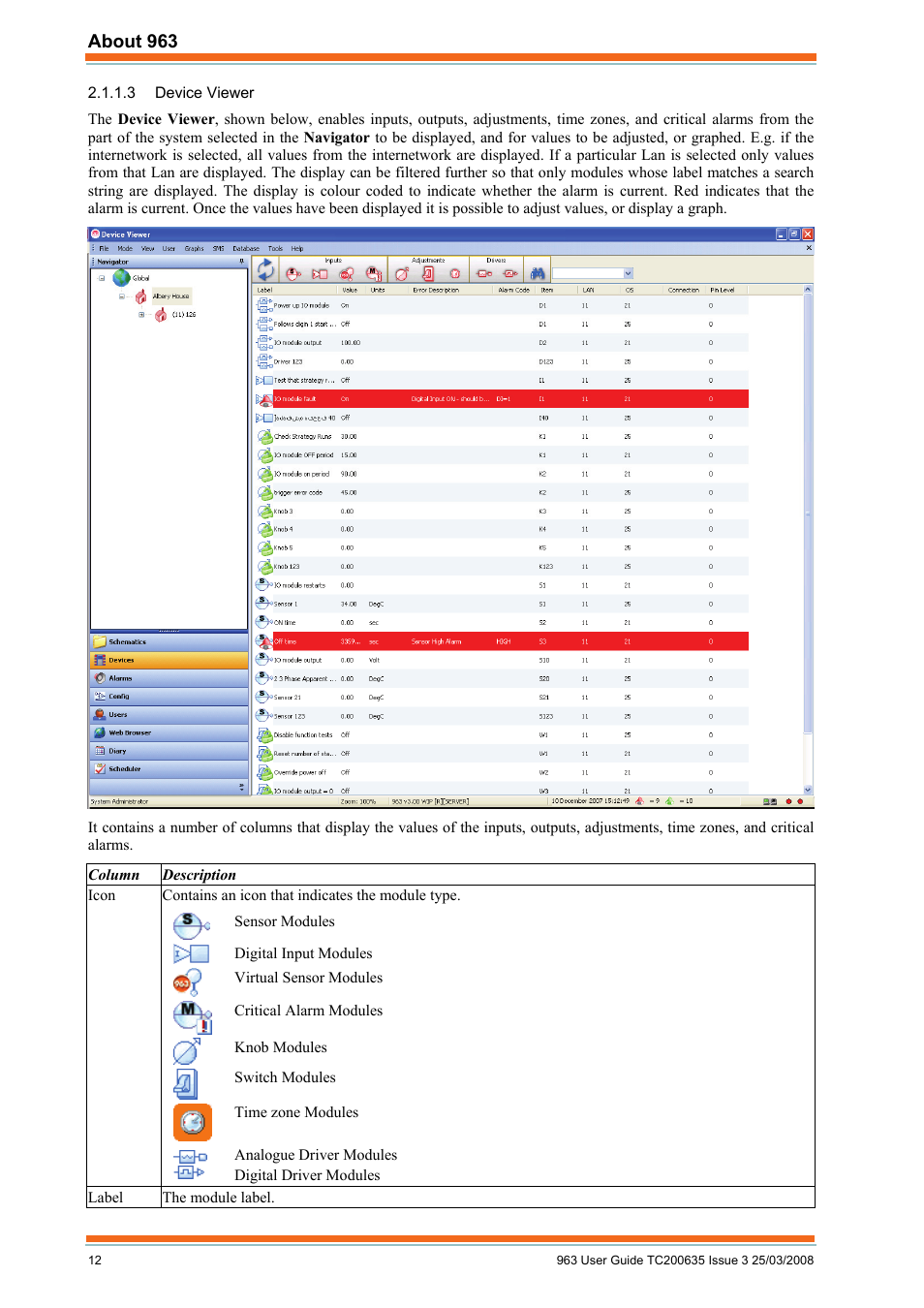Open the Alarms navigator section
Screen dimensions: 924x1308
[169, 678]
